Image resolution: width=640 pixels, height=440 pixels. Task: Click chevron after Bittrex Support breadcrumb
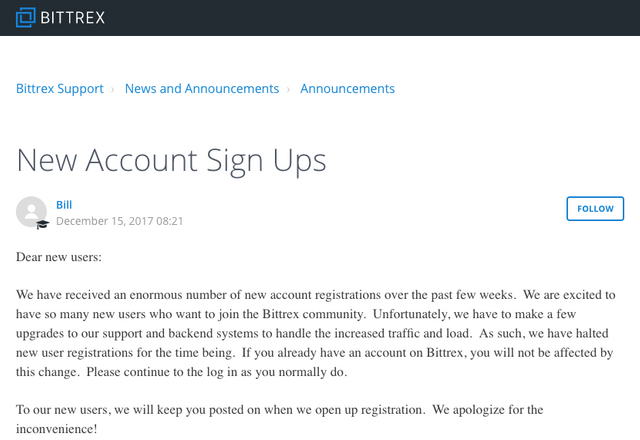[114, 89]
